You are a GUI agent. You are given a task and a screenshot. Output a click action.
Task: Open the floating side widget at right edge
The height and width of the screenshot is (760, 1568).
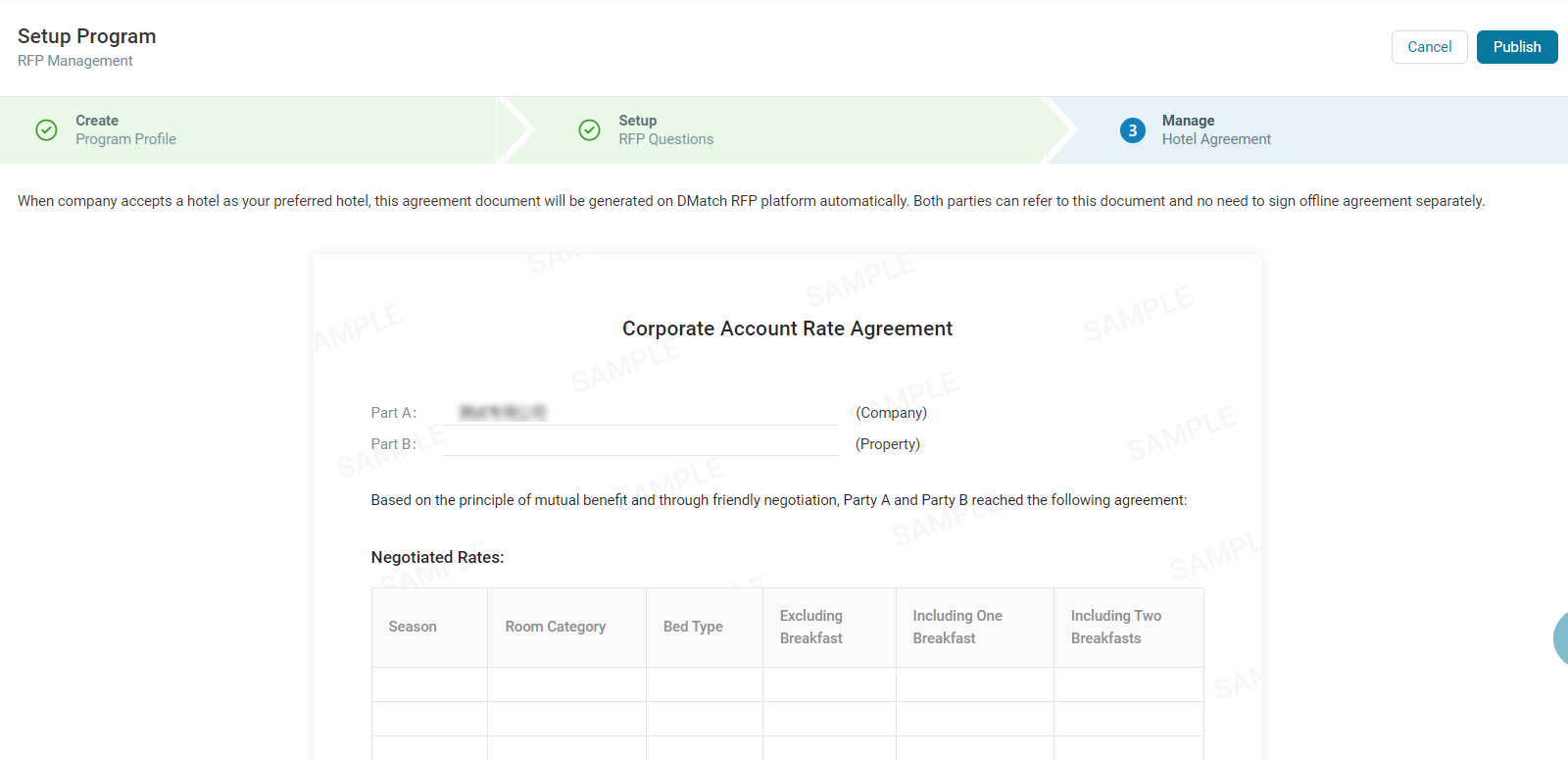click(1561, 638)
